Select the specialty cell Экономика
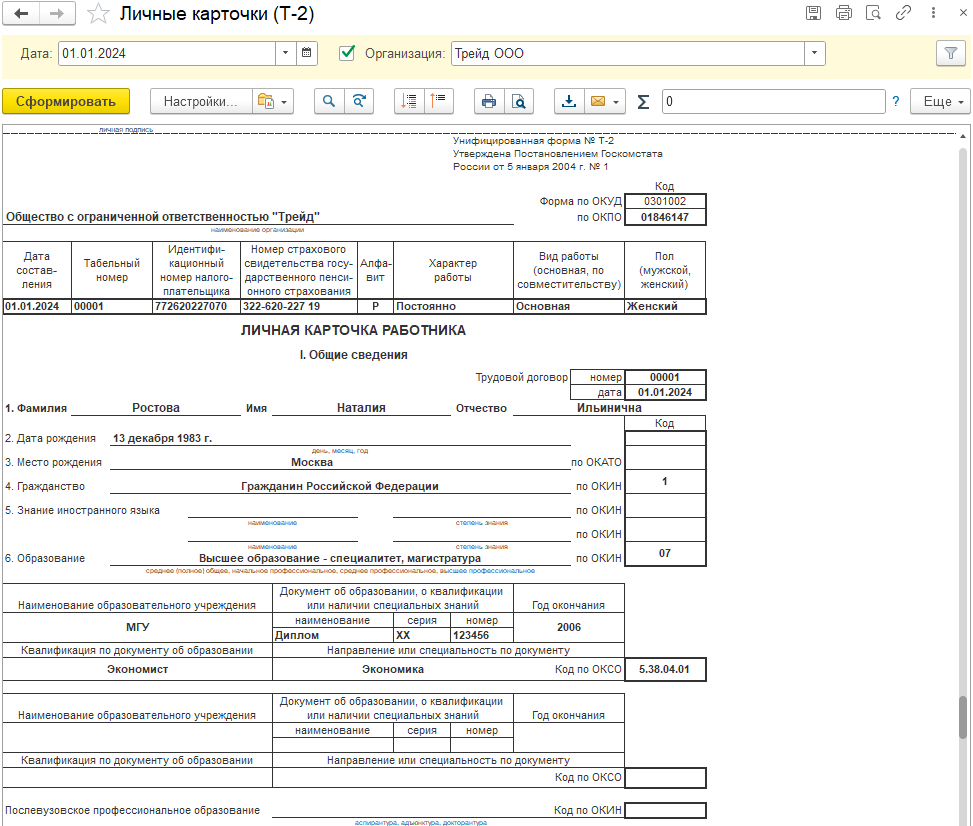The height and width of the screenshot is (826, 973). (393, 669)
